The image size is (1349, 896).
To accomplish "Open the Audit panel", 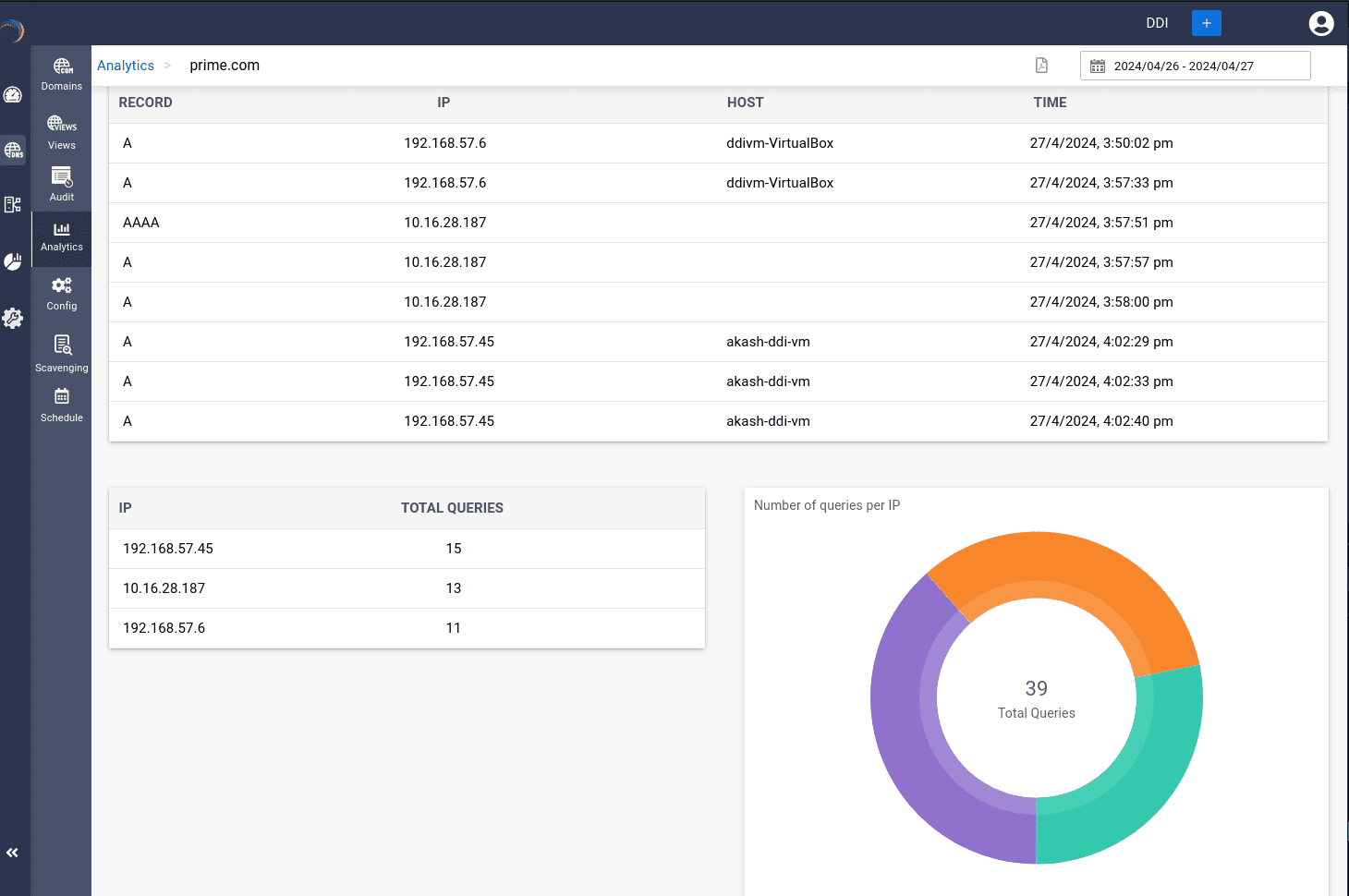I will 61,183.
